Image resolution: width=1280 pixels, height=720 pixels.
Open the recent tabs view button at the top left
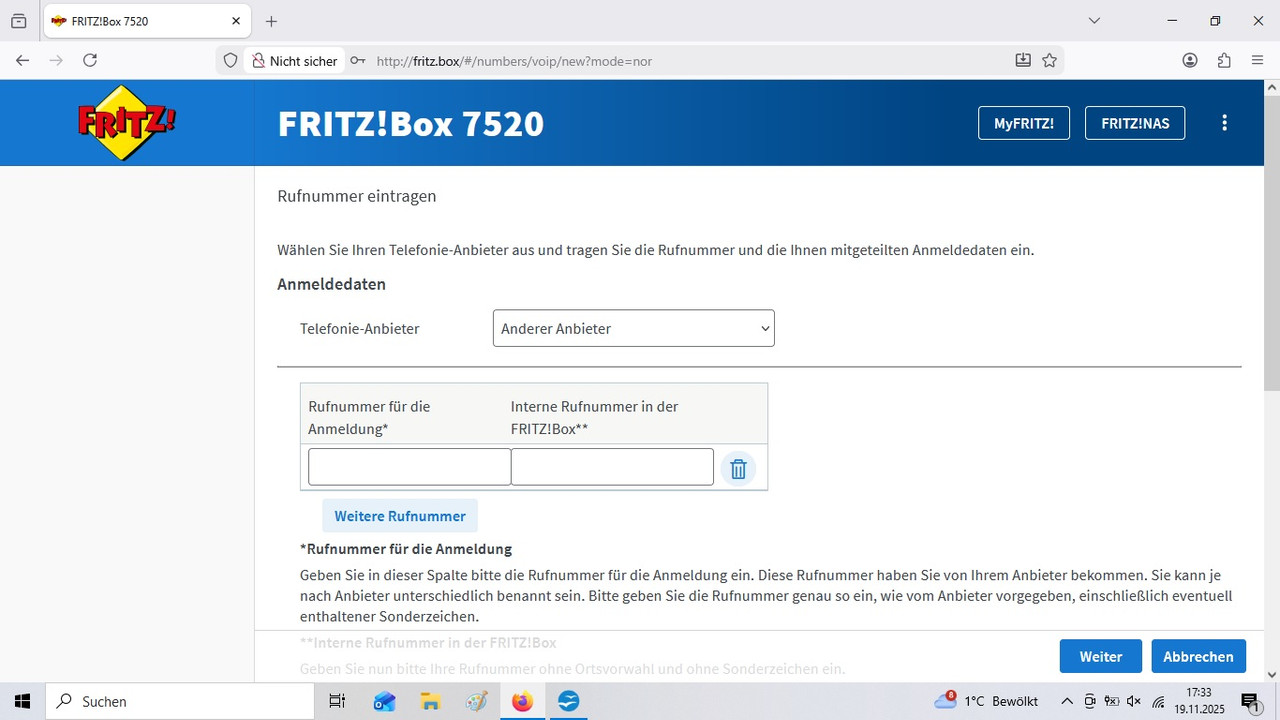[x=18, y=21]
